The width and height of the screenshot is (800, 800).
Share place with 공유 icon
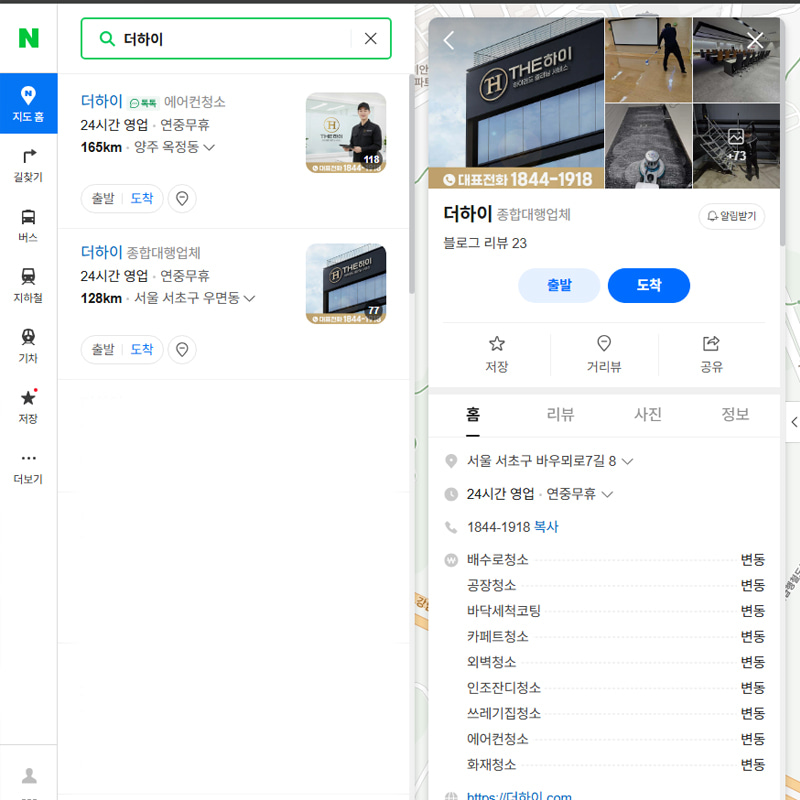(x=711, y=354)
